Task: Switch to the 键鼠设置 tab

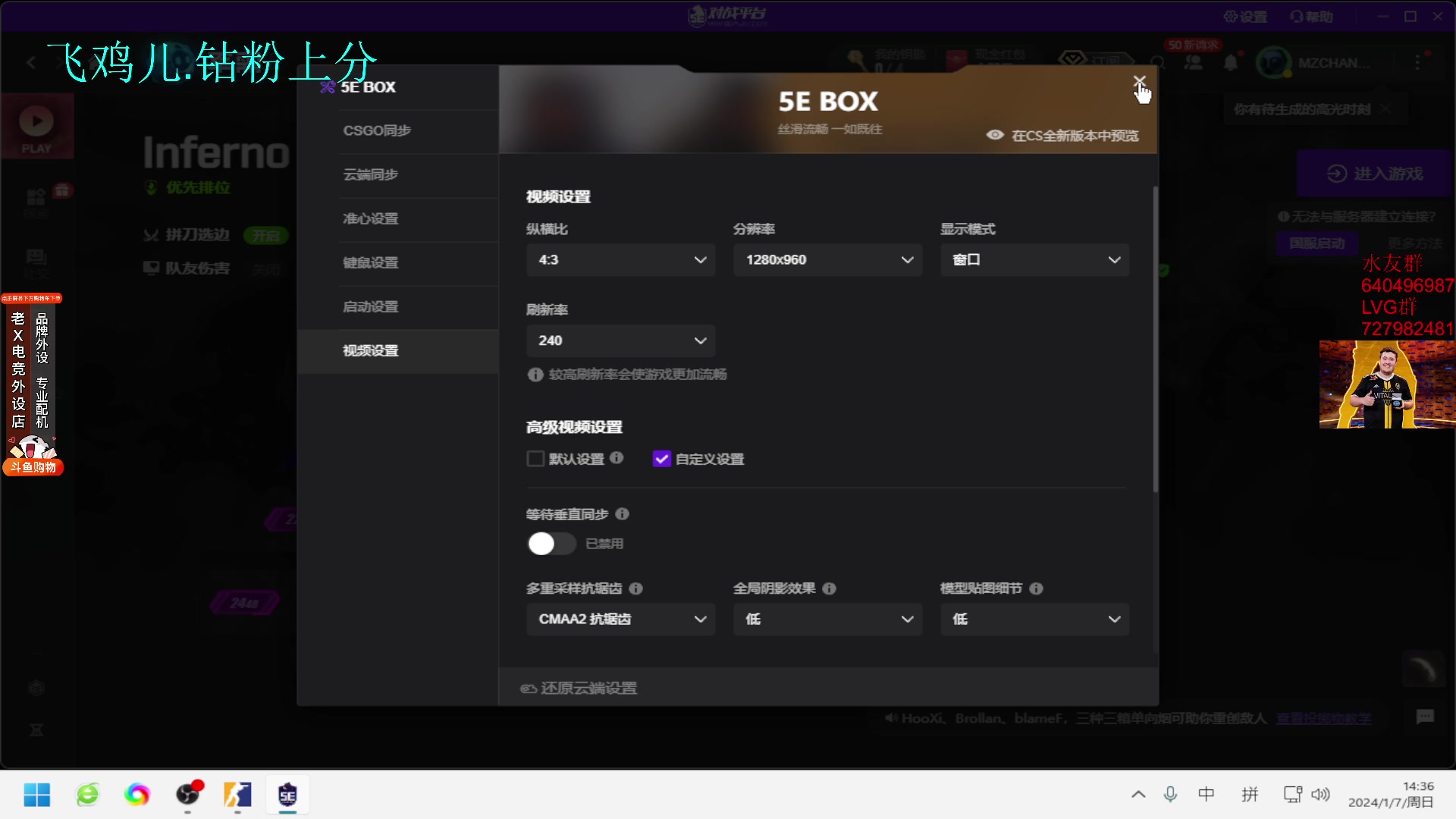Action: pos(370,262)
